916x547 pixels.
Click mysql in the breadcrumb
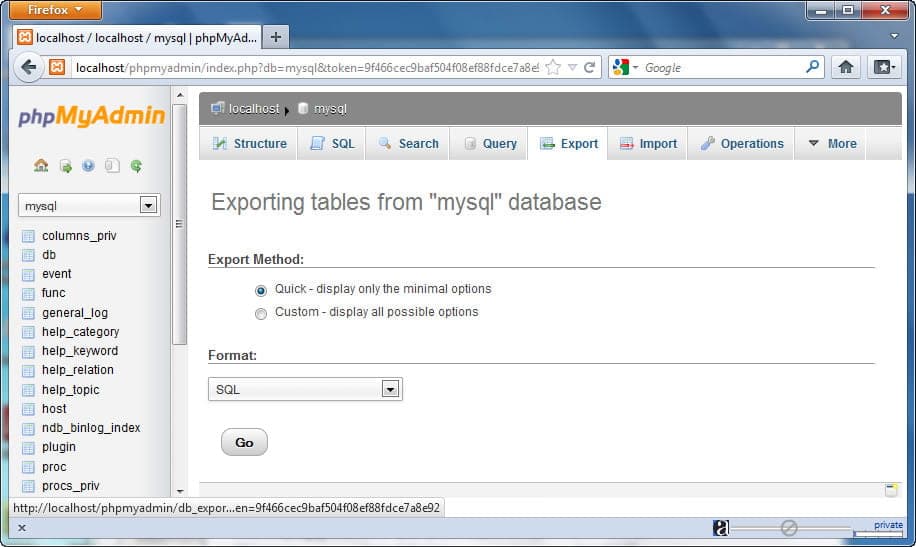point(330,109)
